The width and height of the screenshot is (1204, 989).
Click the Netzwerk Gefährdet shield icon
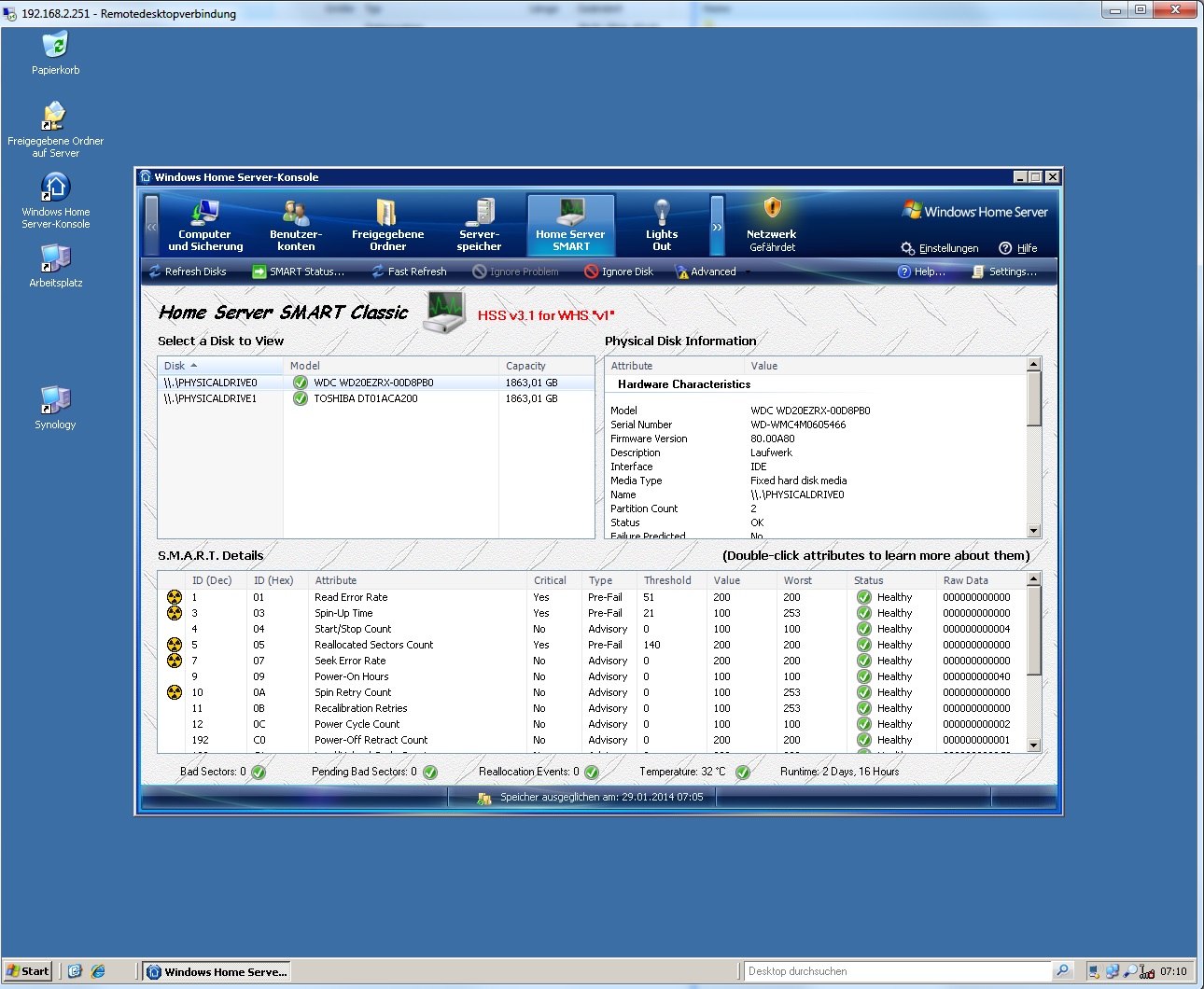click(x=772, y=208)
